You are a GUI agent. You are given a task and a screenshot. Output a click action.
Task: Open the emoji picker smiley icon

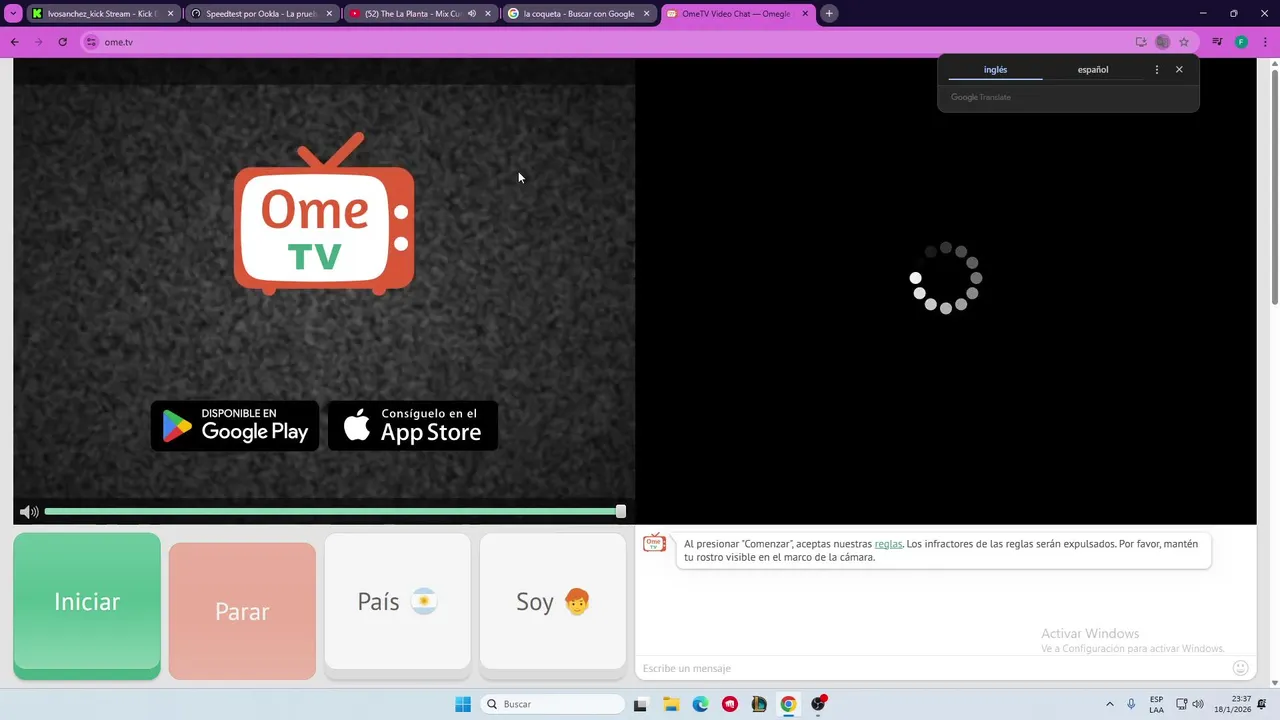tap(1241, 668)
